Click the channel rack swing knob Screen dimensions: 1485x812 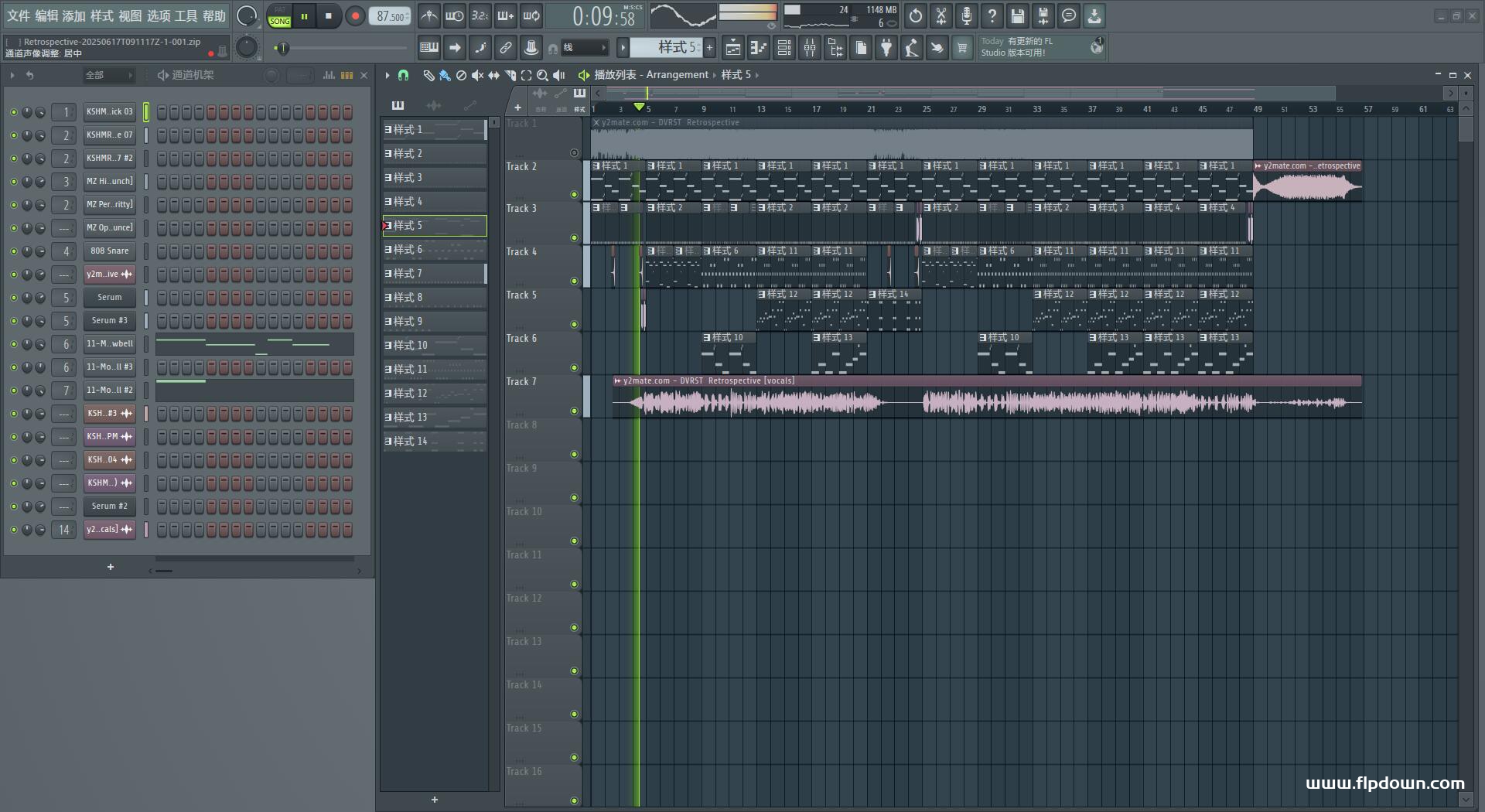[271, 75]
